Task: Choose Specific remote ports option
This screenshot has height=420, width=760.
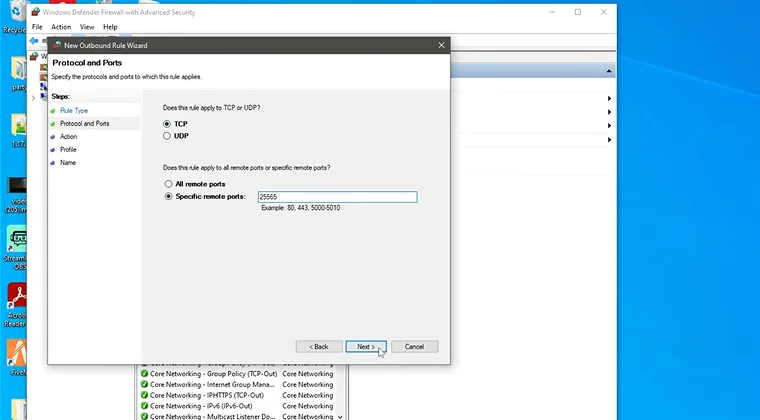Action: pyautogui.click(x=168, y=197)
